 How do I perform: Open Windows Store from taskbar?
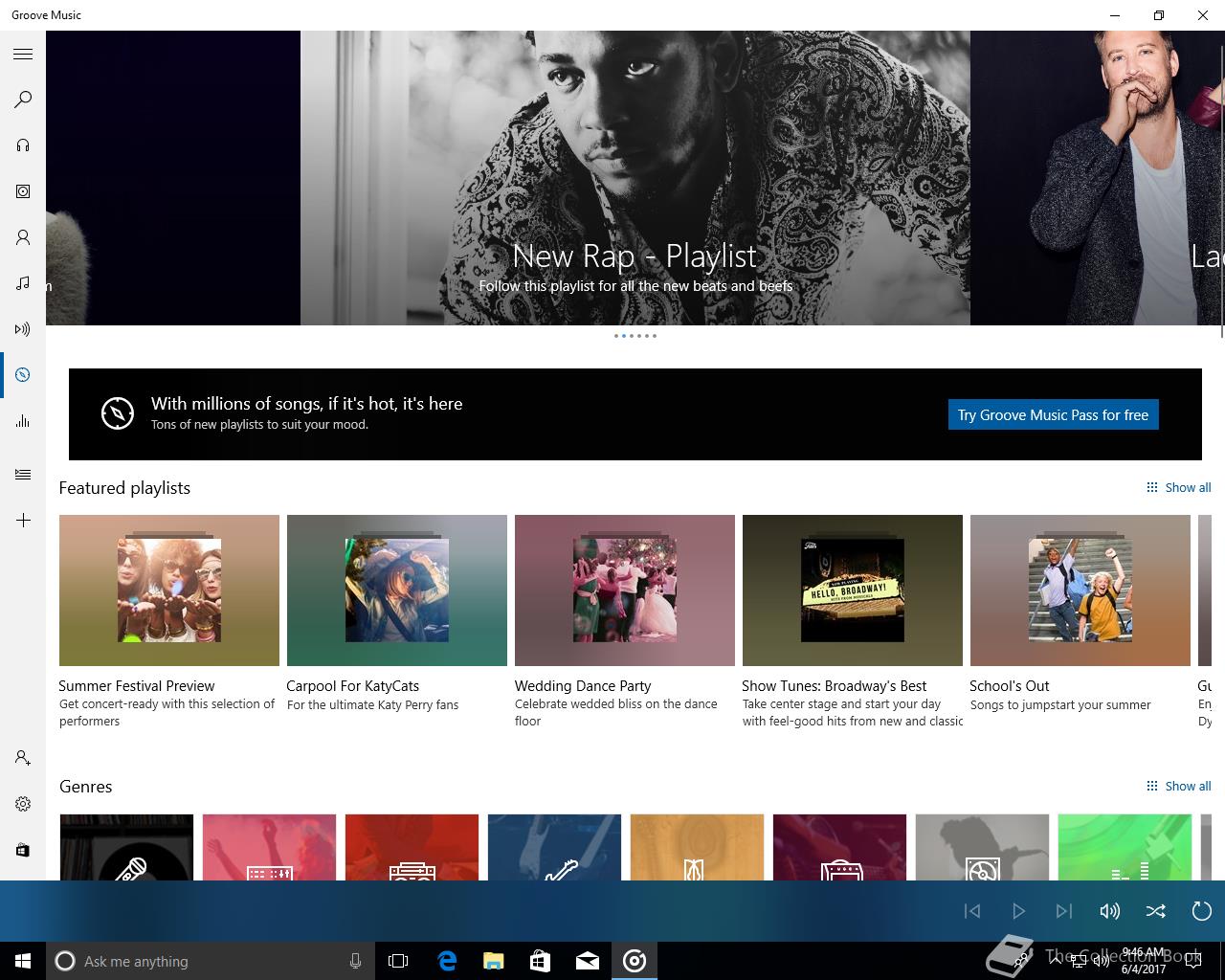[540, 961]
